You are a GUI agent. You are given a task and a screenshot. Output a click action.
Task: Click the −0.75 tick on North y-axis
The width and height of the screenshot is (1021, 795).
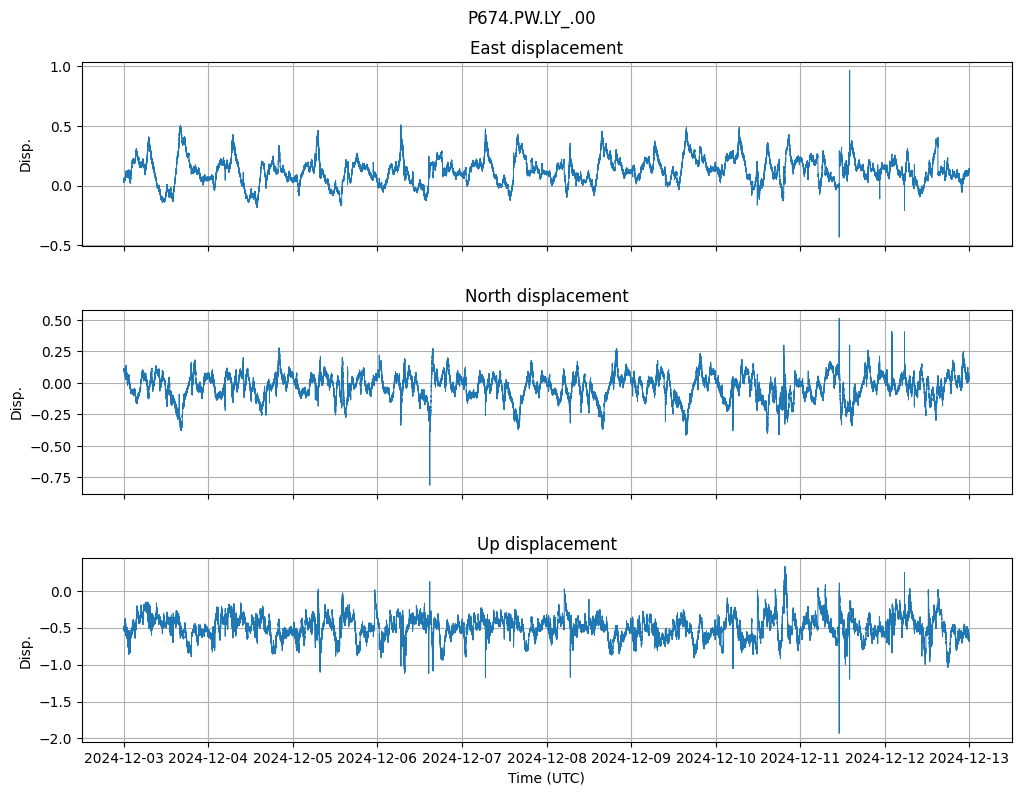(x=53, y=477)
